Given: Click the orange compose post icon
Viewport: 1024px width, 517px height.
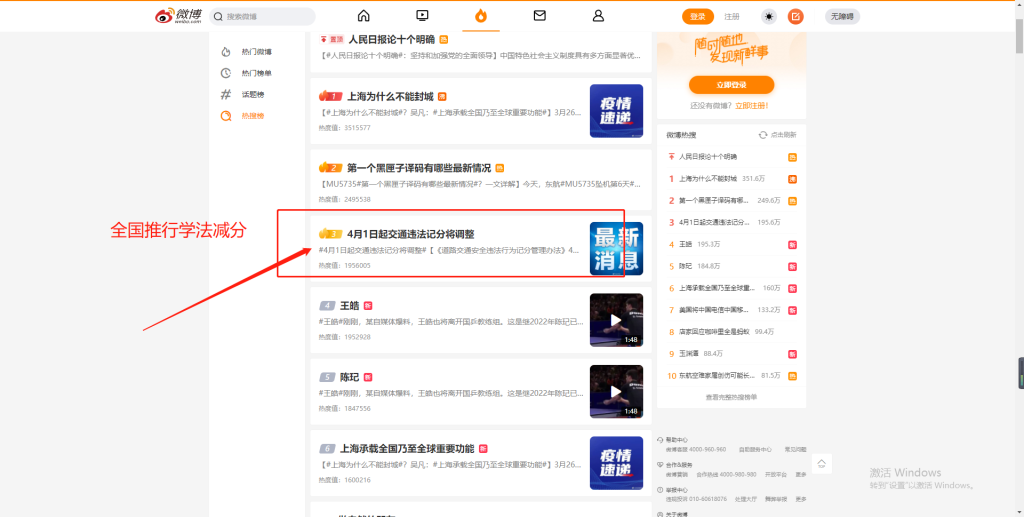Looking at the screenshot, I should pyautogui.click(x=795, y=16).
